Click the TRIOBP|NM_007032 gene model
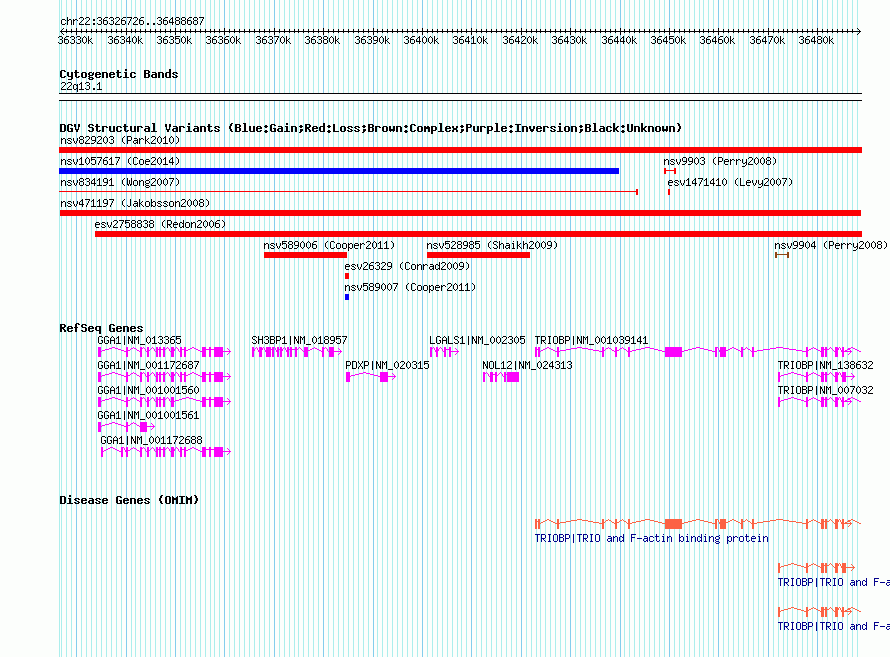The image size is (890, 657). point(820,402)
